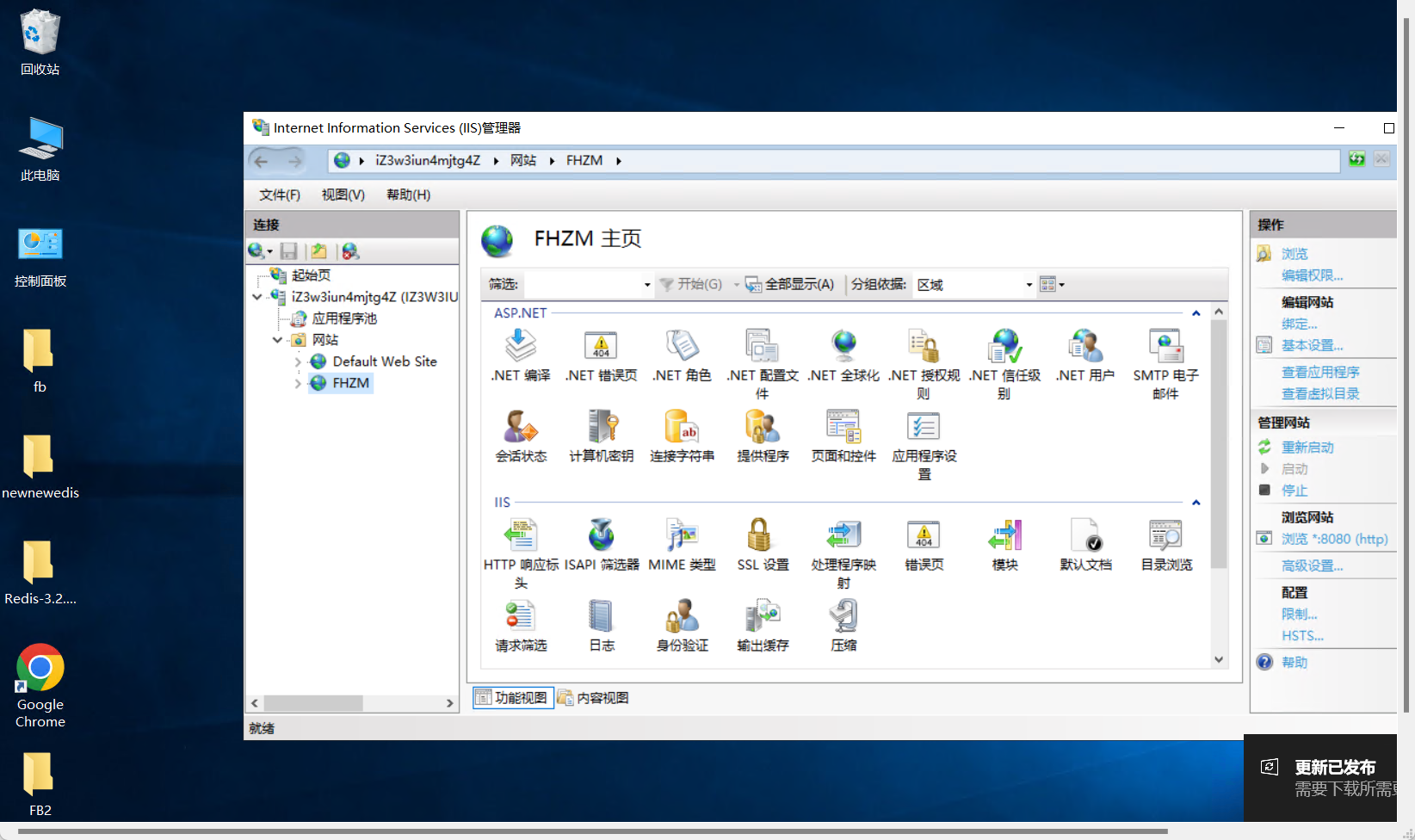Image resolution: width=1415 pixels, height=840 pixels.
Task: Collapse the IIS group
Action: tap(1196, 503)
